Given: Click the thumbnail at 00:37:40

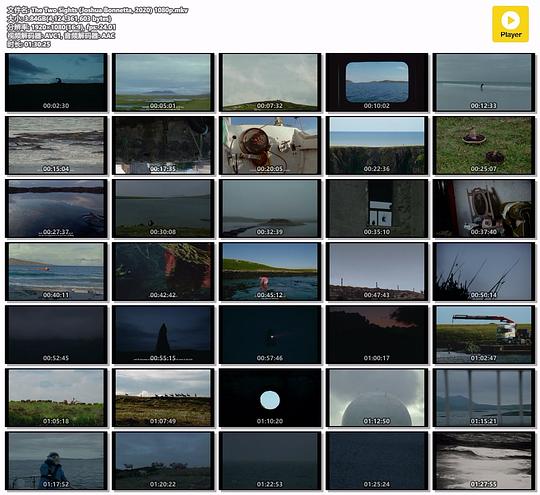Looking at the screenshot, I should point(484,208).
